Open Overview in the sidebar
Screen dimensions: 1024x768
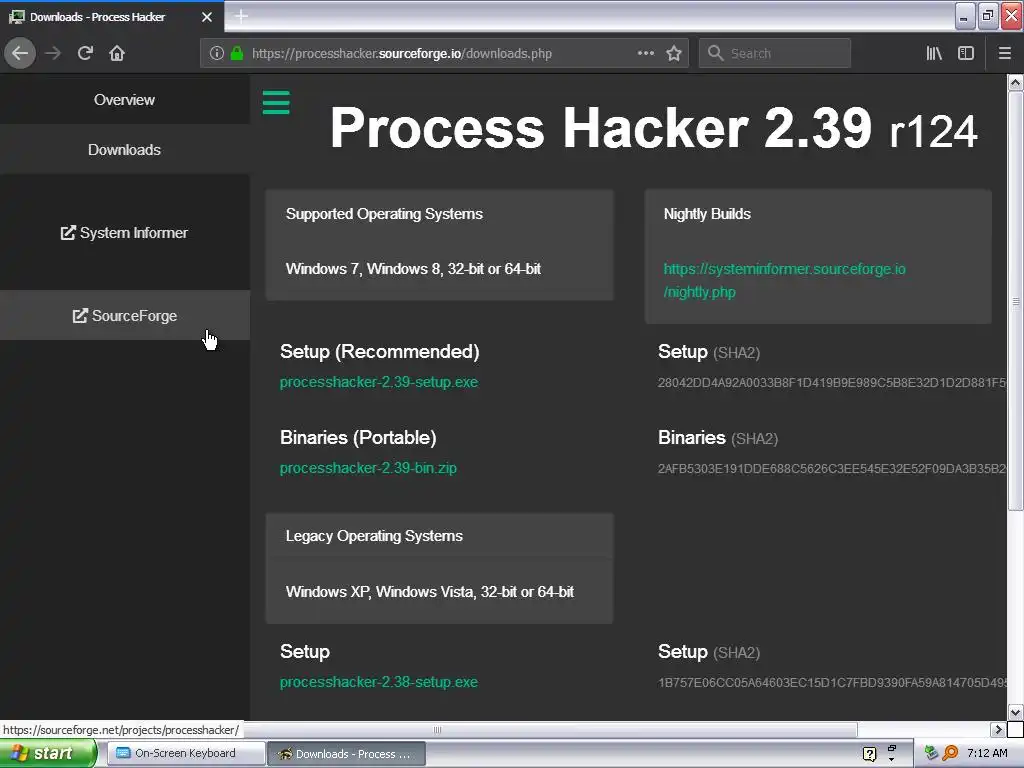(124, 100)
